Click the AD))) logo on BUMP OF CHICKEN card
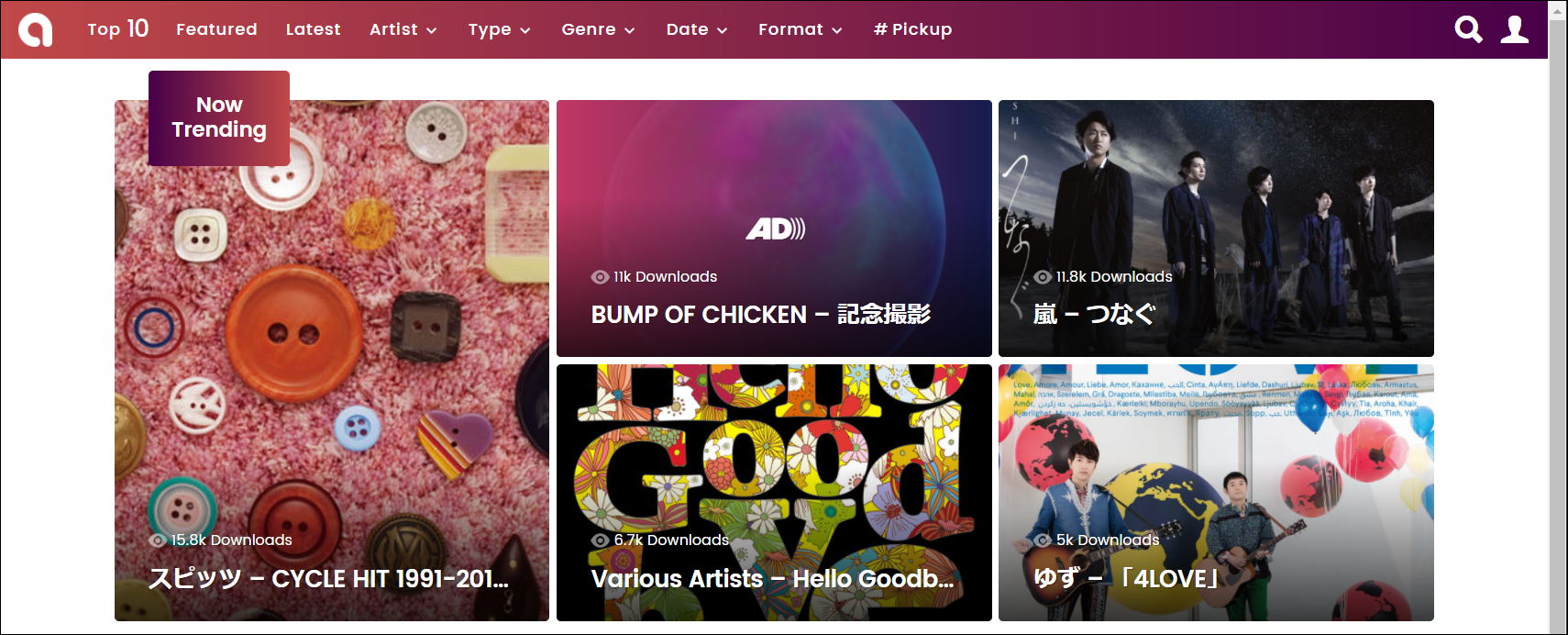The height and width of the screenshot is (635, 1568). (x=775, y=228)
